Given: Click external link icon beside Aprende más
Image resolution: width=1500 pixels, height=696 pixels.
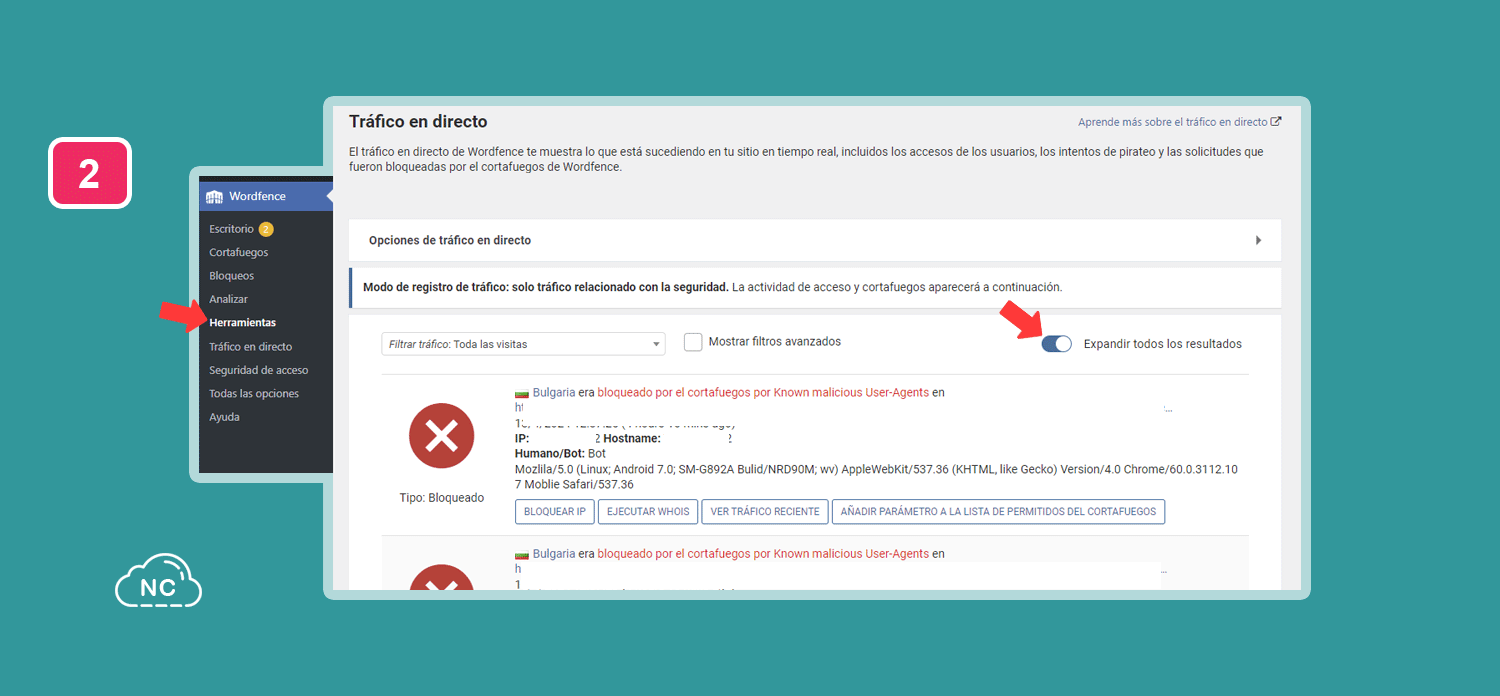Looking at the screenshot, I should pyautogui.click(x=1276, y=122).
